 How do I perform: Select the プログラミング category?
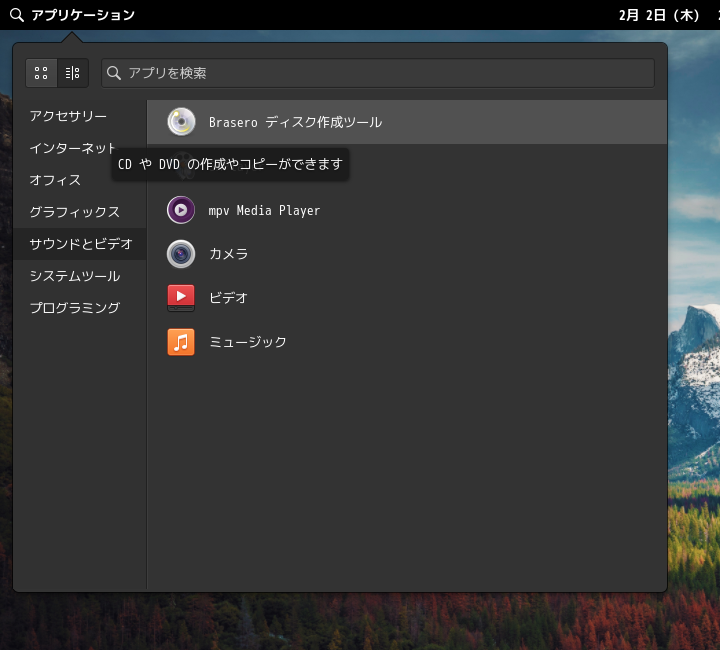[x=80, y=308]
